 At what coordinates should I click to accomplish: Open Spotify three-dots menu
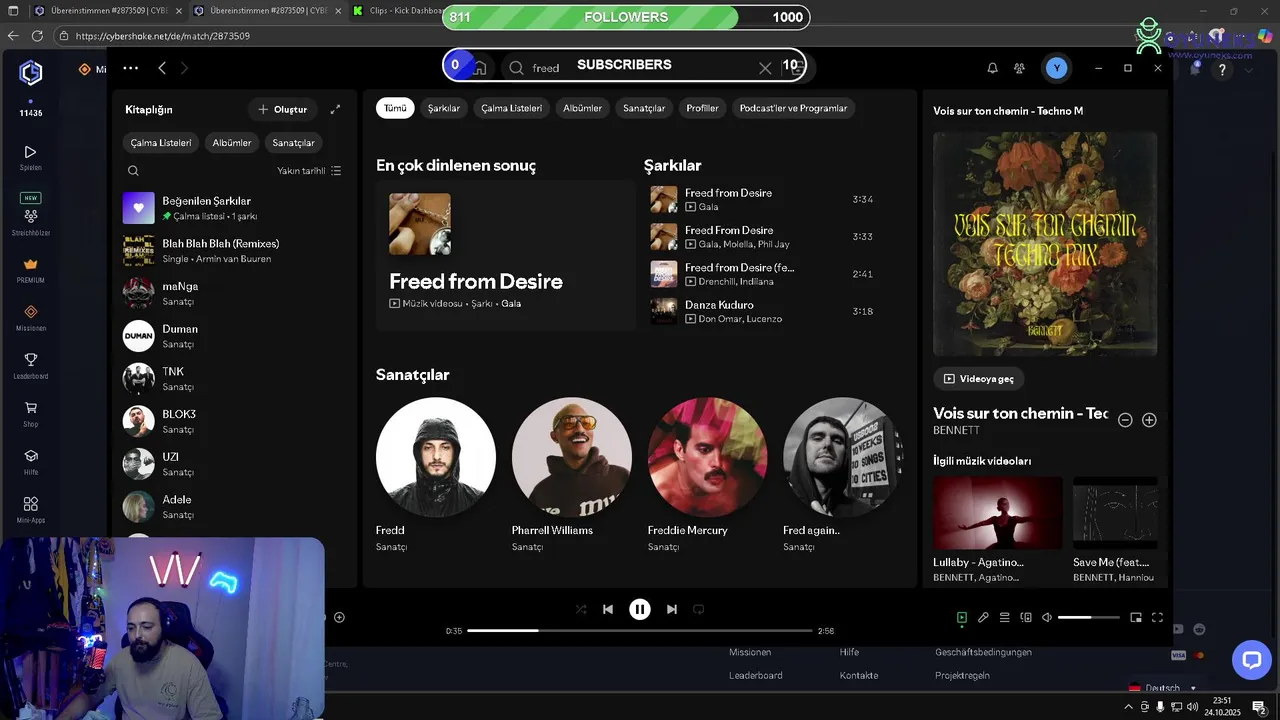point(130,68)
